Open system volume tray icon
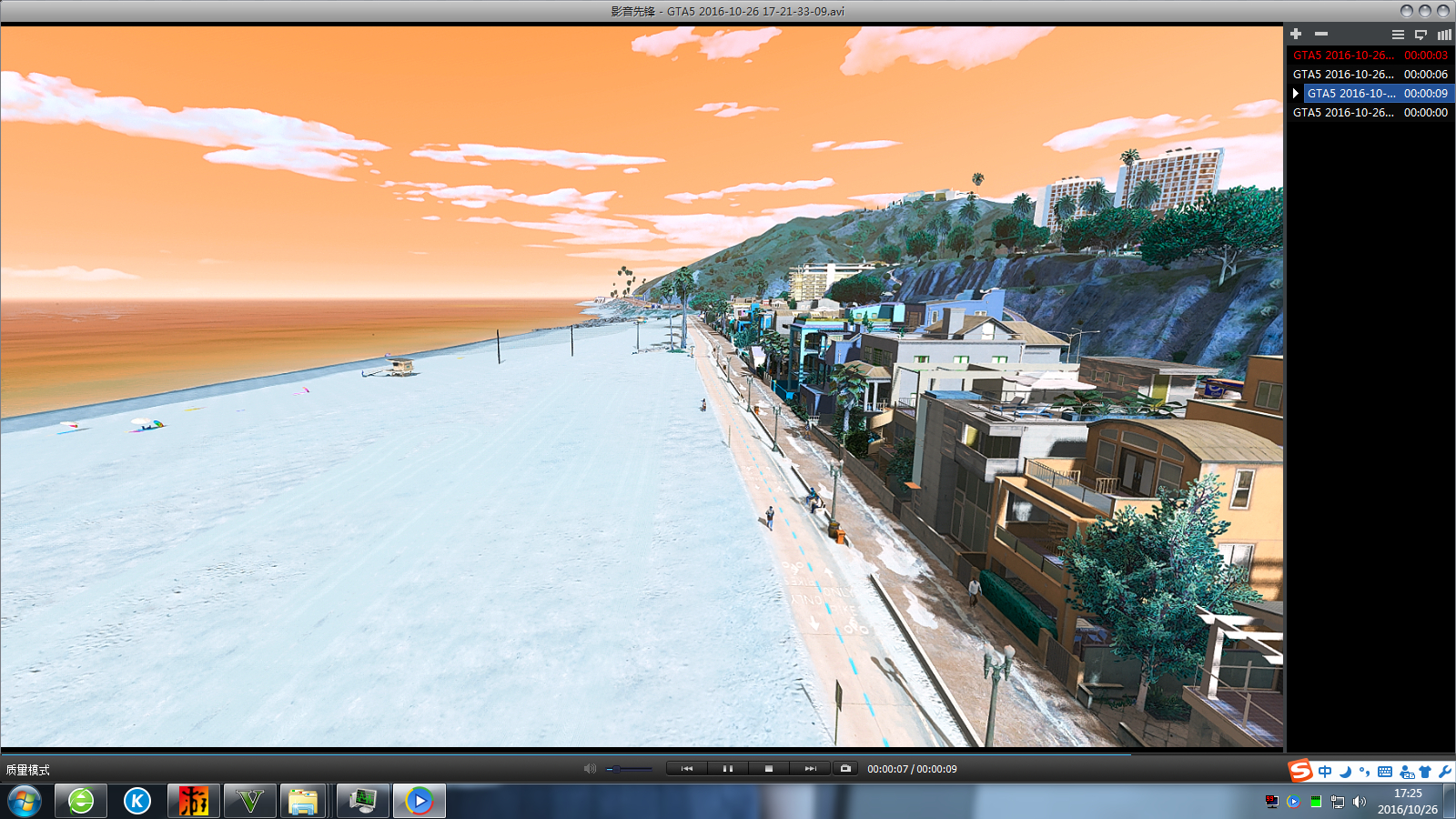 point(1360,802)
